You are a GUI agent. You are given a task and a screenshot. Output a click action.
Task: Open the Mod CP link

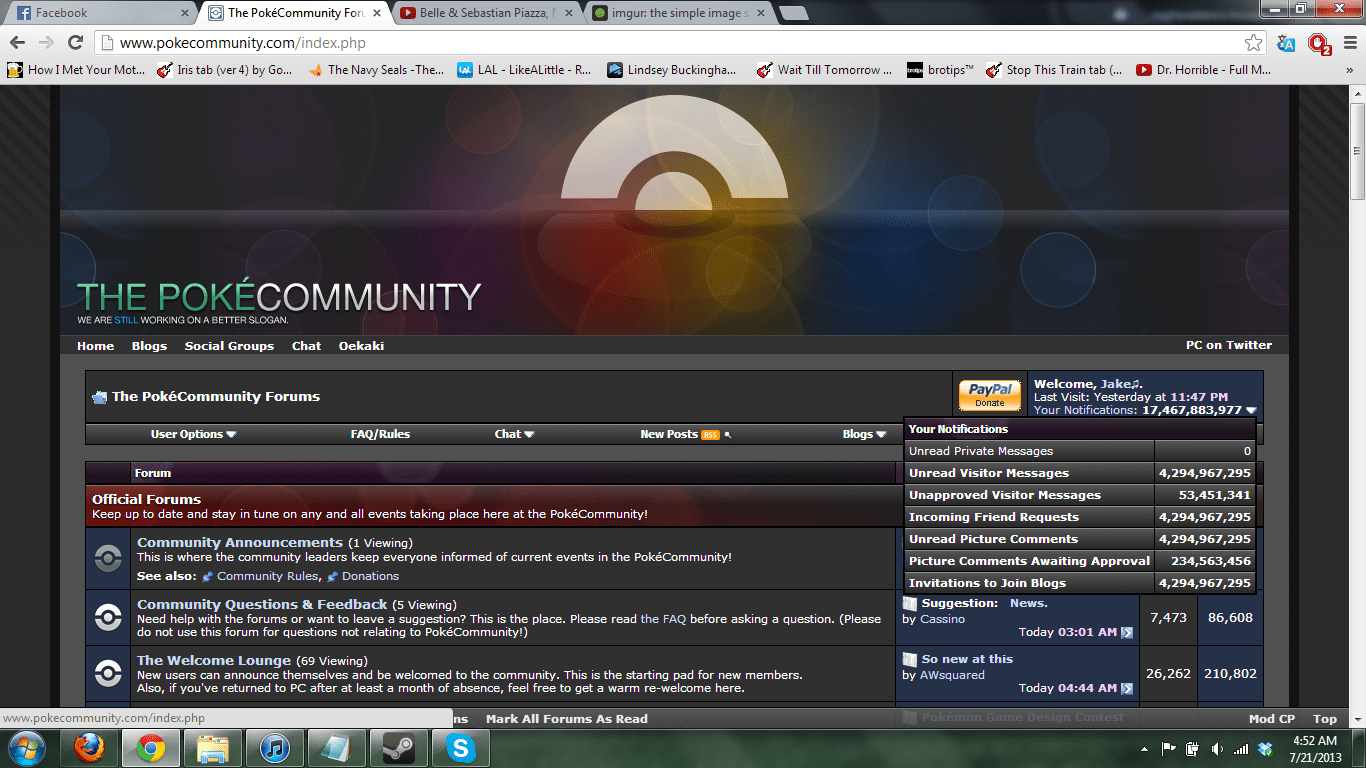pos(1272,719)
